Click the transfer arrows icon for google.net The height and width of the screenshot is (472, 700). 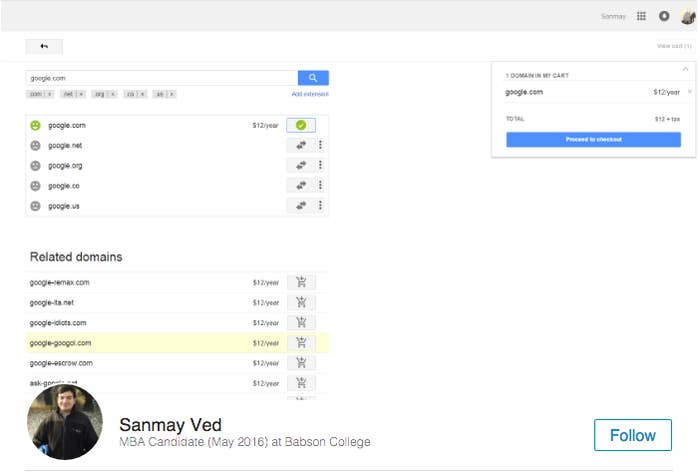point(301,145)
